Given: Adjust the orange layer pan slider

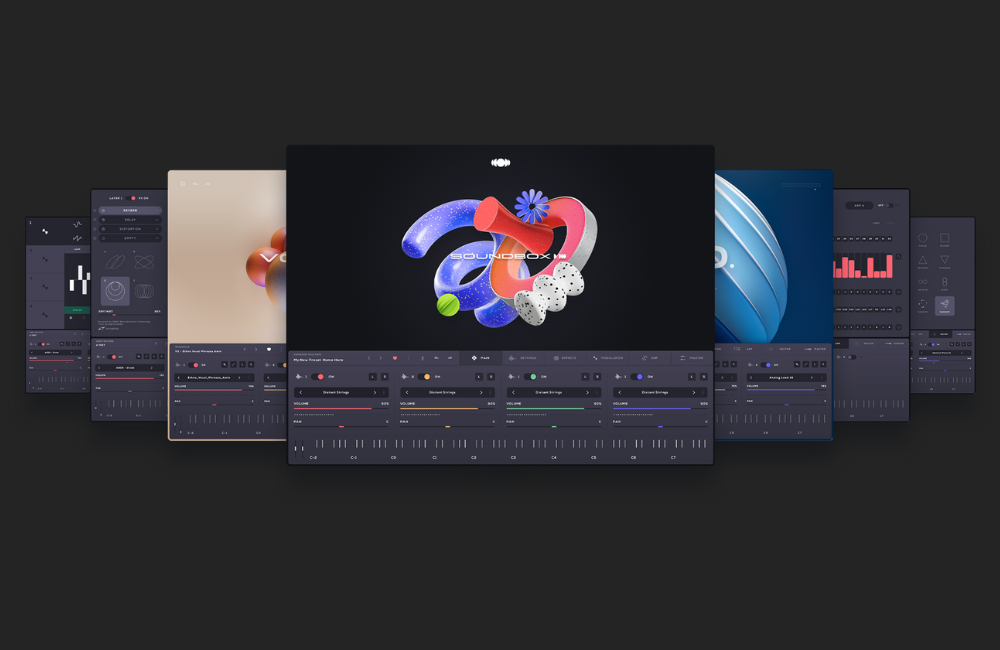Looking at the screenshot, I should (x=447, y=426).
